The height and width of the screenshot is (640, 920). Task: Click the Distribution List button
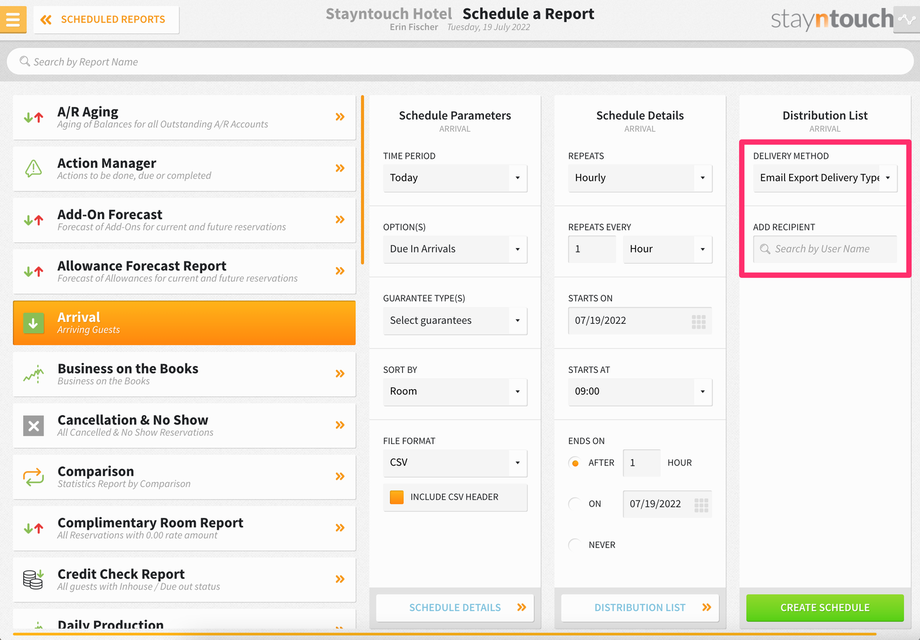coord(640,608)
